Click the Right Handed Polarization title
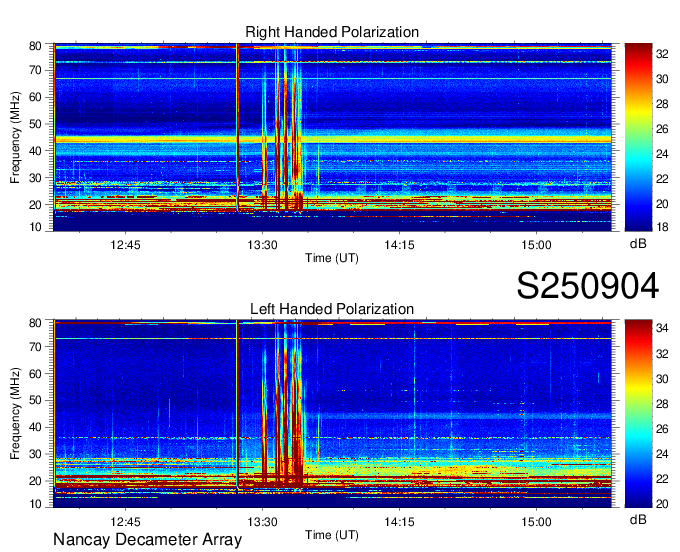This screenshot has height=552, width=680. [332, 32]
